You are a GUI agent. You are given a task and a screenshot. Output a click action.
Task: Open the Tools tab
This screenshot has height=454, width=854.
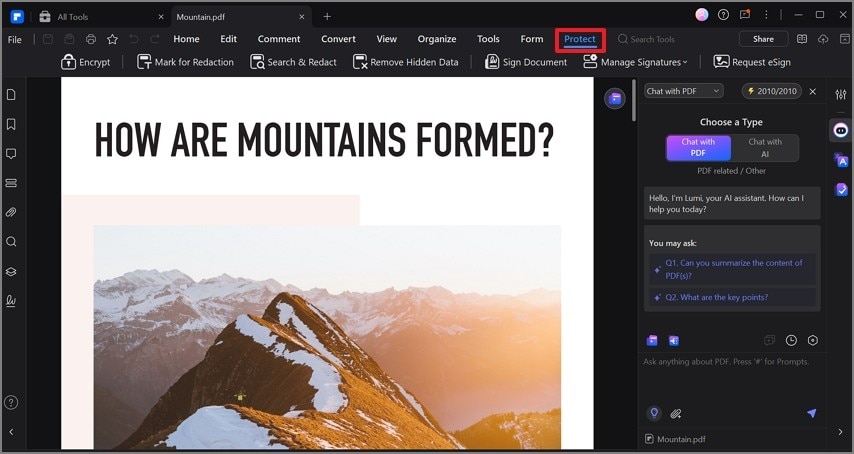[x=488, y=39]
